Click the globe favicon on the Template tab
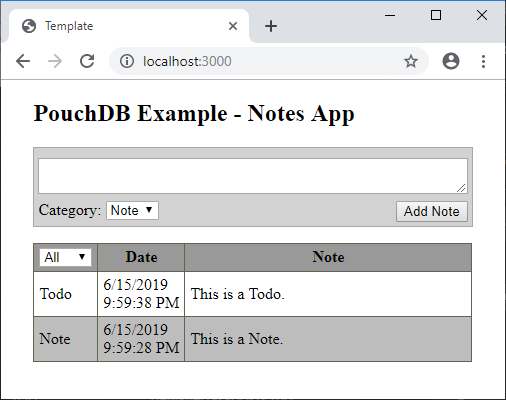This screenshot has width=506, height=400. (29, 26)
